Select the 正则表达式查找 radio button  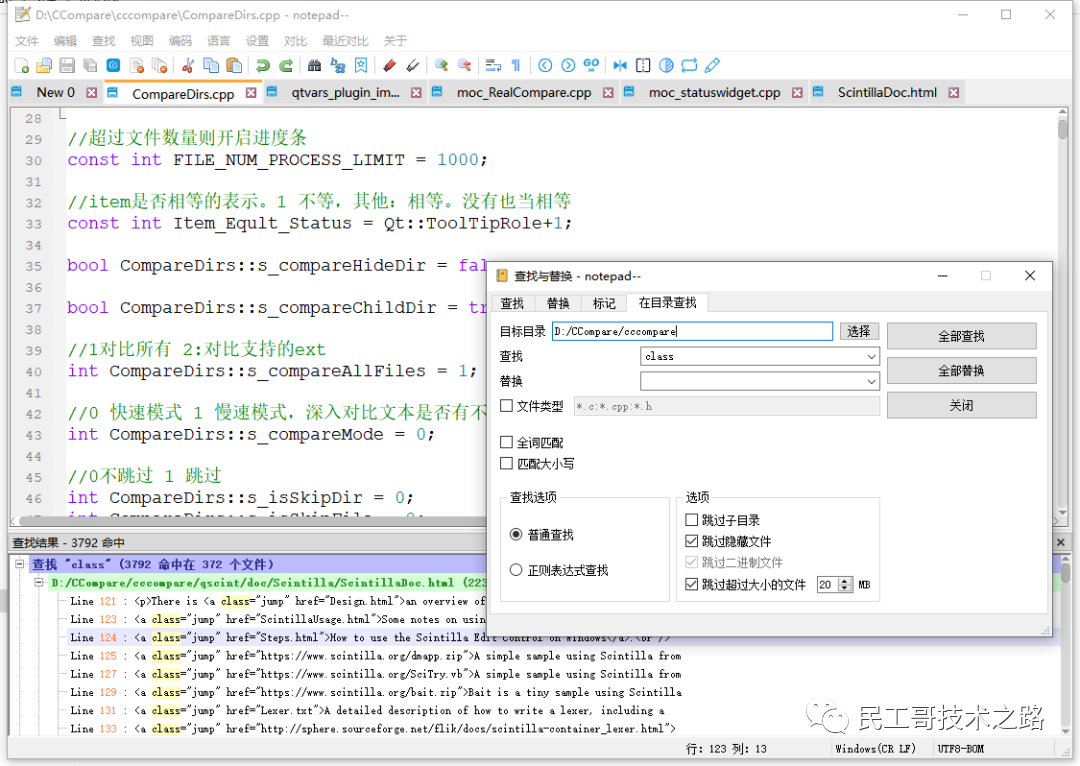pyautogui.click(x=516, y=570)
